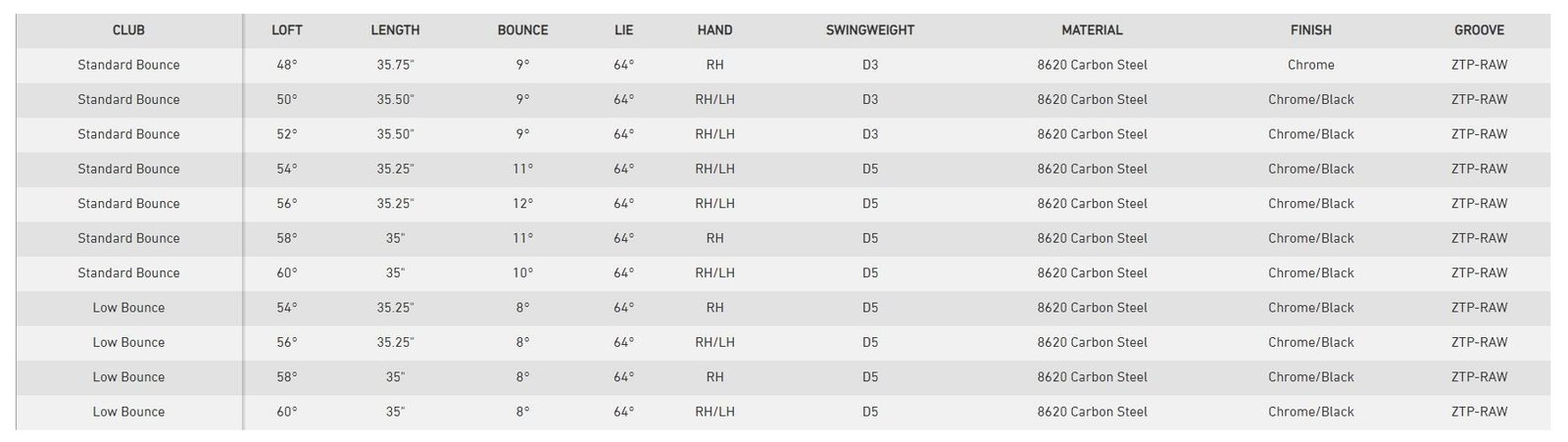The width and height of the screenshot is (1568, 442).
Task: Click the first Low Bounce row label
Action: (128, 308)
